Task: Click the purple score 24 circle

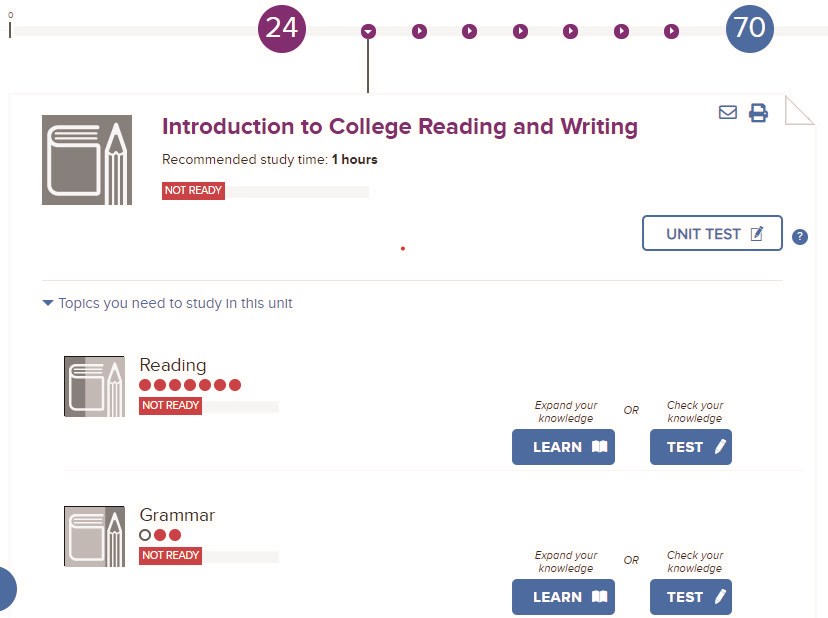Action: [x=281, y=29]
